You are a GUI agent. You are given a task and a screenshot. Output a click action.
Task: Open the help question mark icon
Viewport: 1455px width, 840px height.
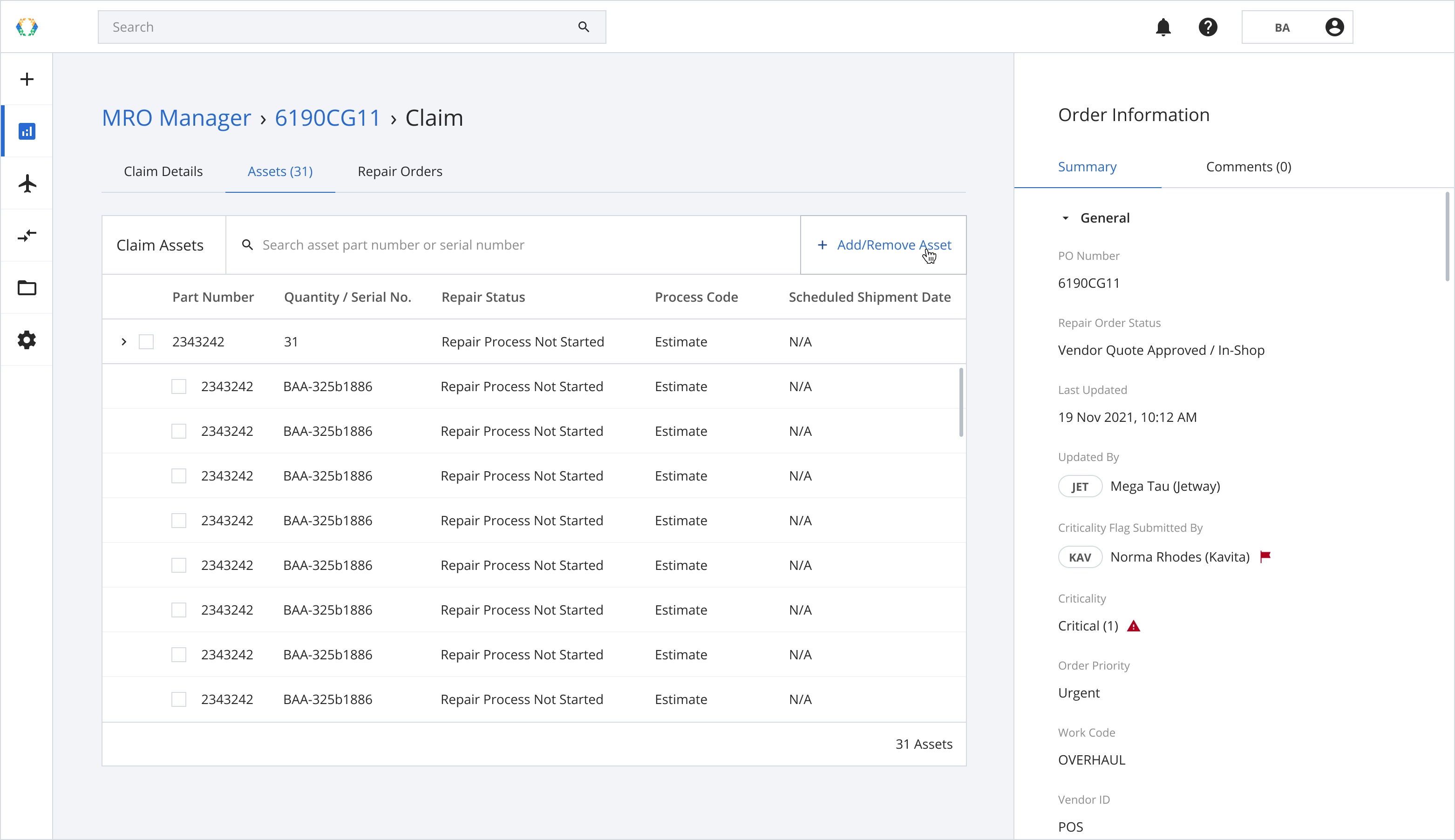tap(1208, 27)
